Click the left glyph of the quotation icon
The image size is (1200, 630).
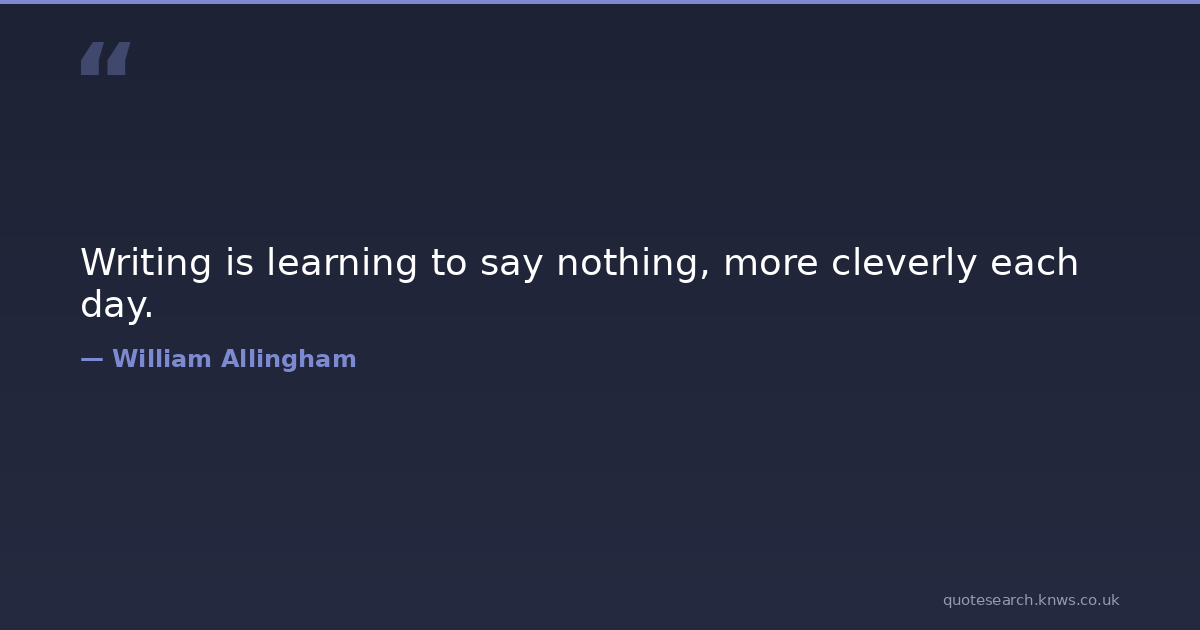[91, 59]
